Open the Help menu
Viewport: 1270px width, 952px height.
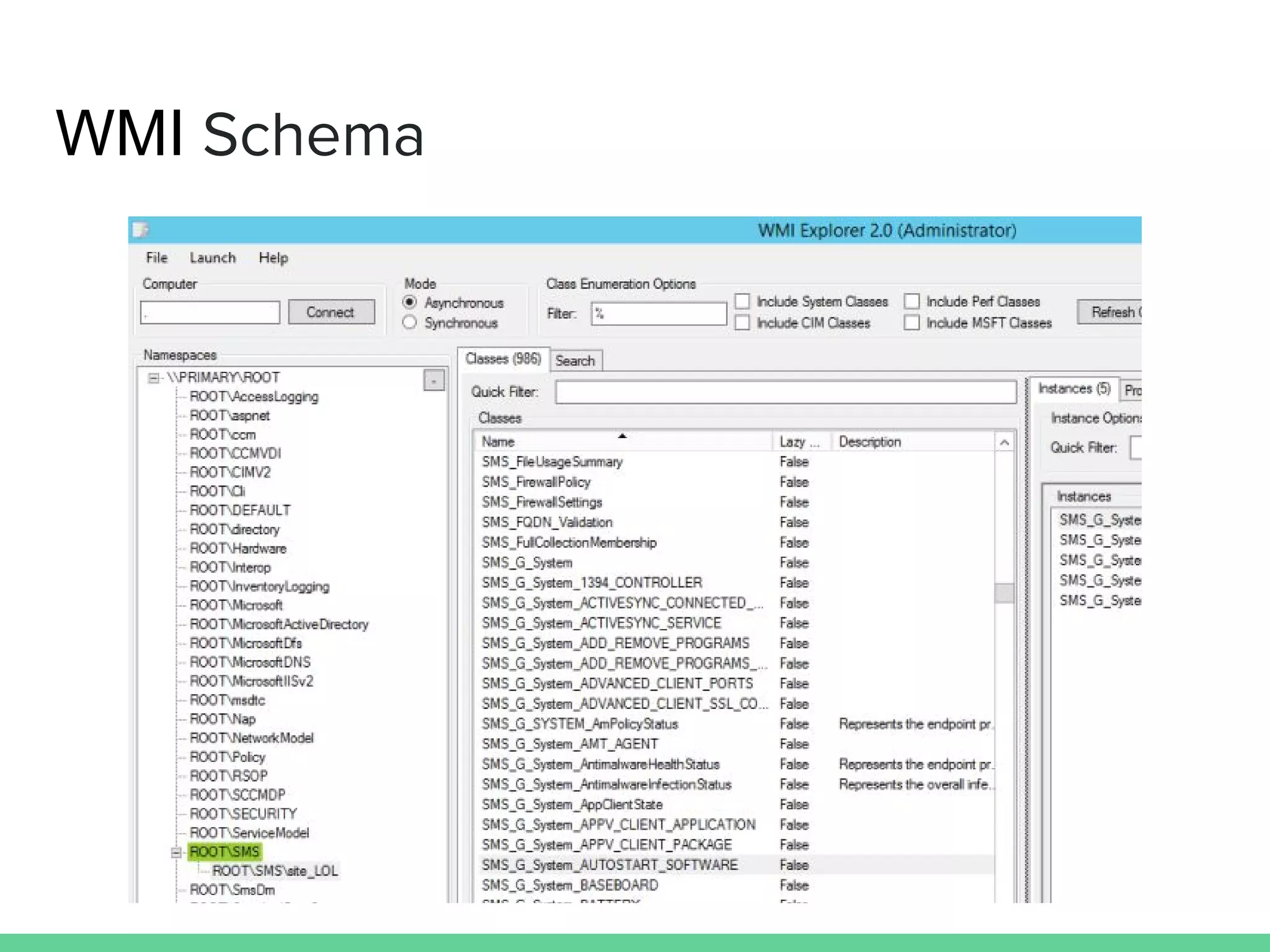(x=273, y=258)
